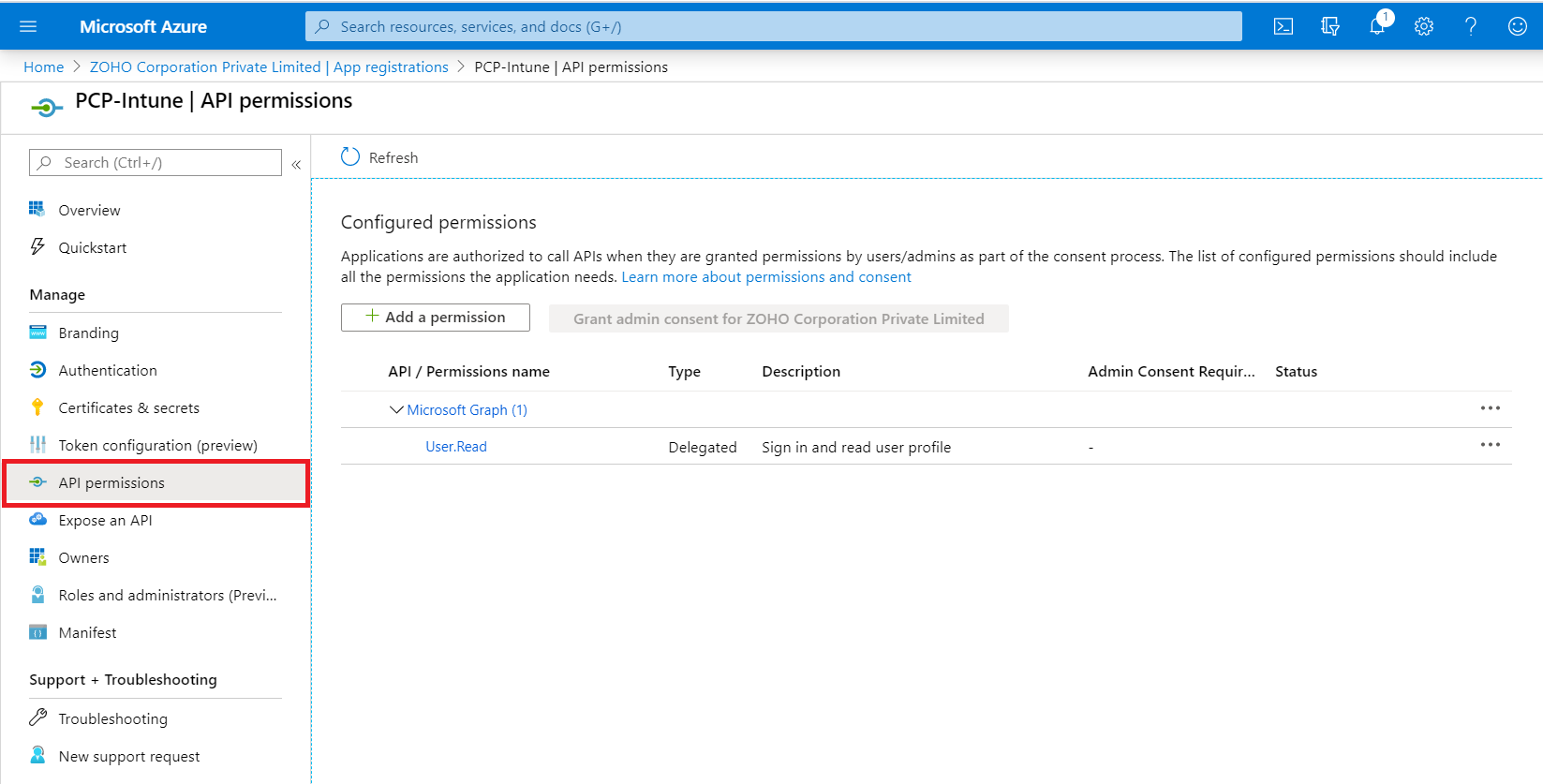
Task: Click the Branding menu label
Action: point(89,333)
